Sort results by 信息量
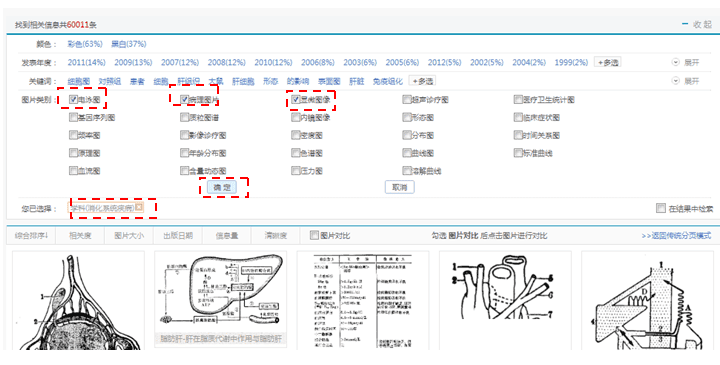Viewport: 720px width, 365px height. pyautogui.click(x=227, y=236)
